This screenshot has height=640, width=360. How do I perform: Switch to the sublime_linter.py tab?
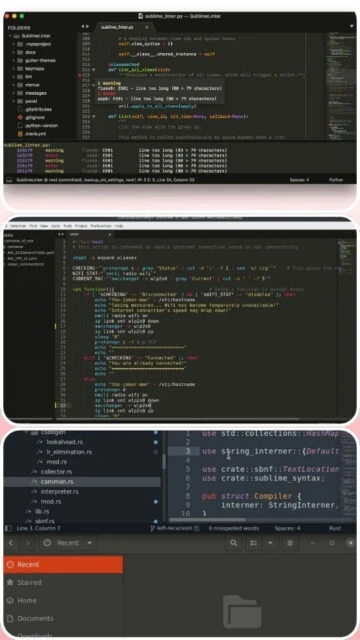click(x=117, y=27)
